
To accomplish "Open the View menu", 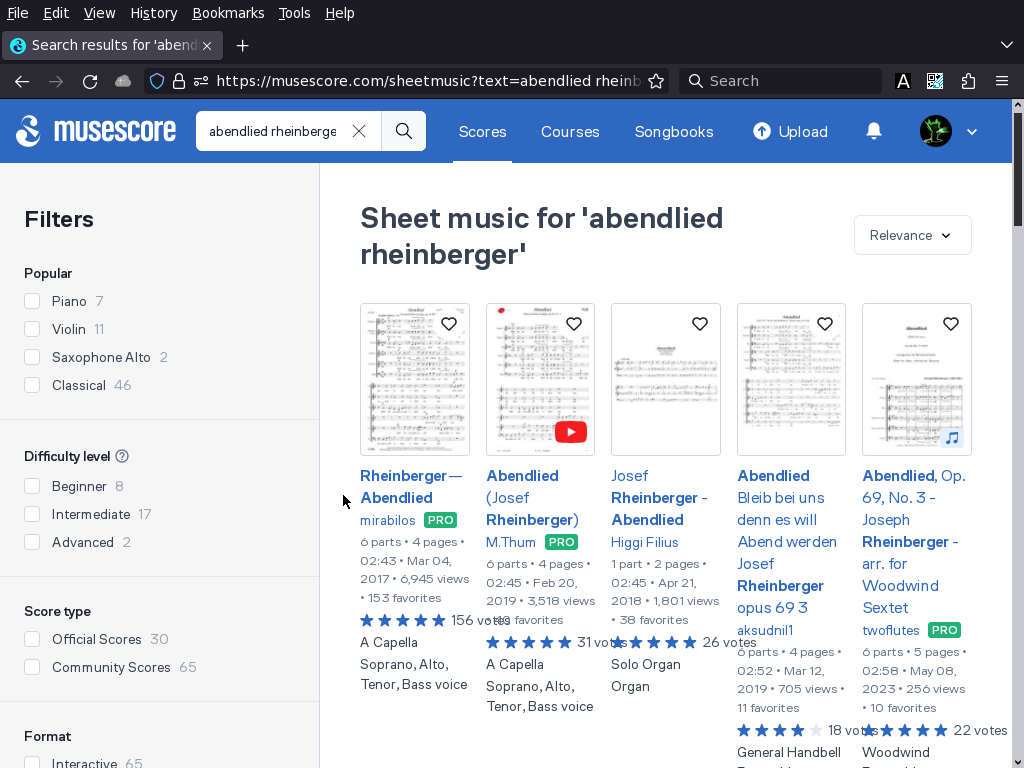I will click(99, 13).
